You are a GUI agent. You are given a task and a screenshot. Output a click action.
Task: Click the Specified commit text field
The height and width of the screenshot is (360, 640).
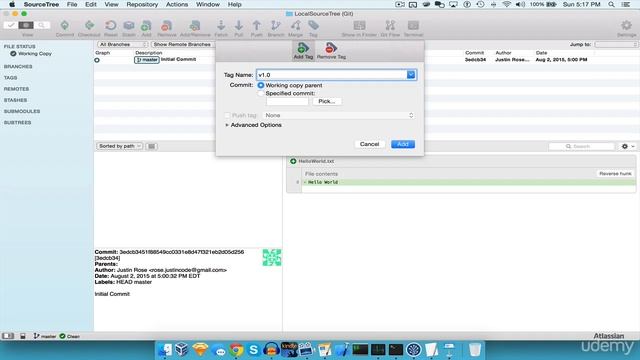point(287,101)
